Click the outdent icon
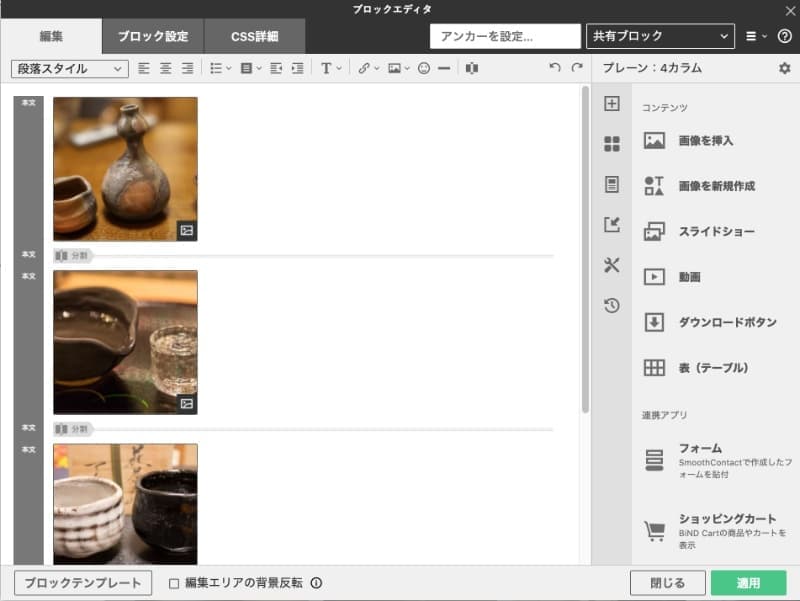Image resolution: width=800 pixels, height=601 pixels. point(276,68)
